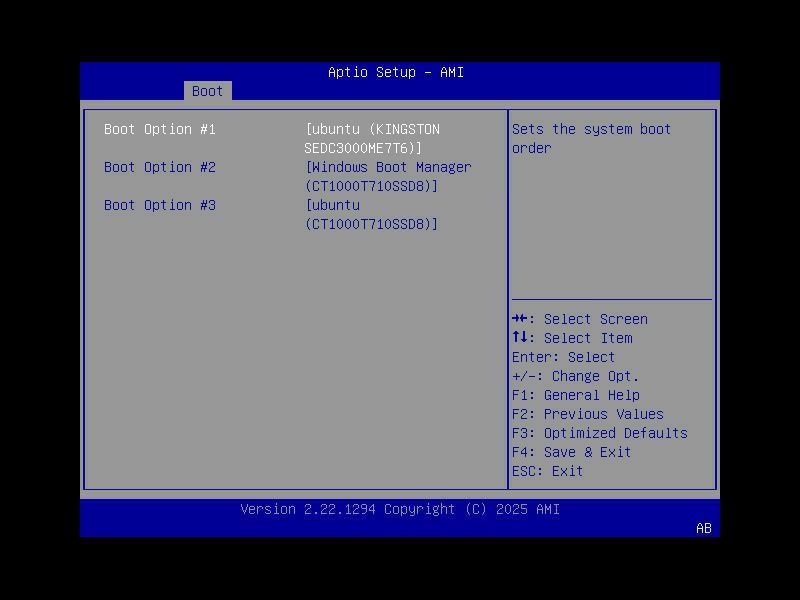Switch to the Boot tab
The height and width of the screenshot is (600, 800).
(x=207, y=91)
